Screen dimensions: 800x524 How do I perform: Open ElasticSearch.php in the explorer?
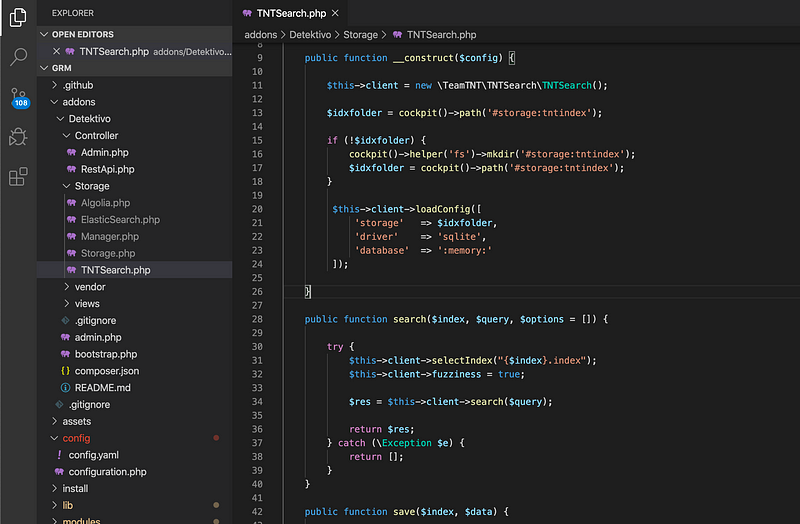[119, 220]
